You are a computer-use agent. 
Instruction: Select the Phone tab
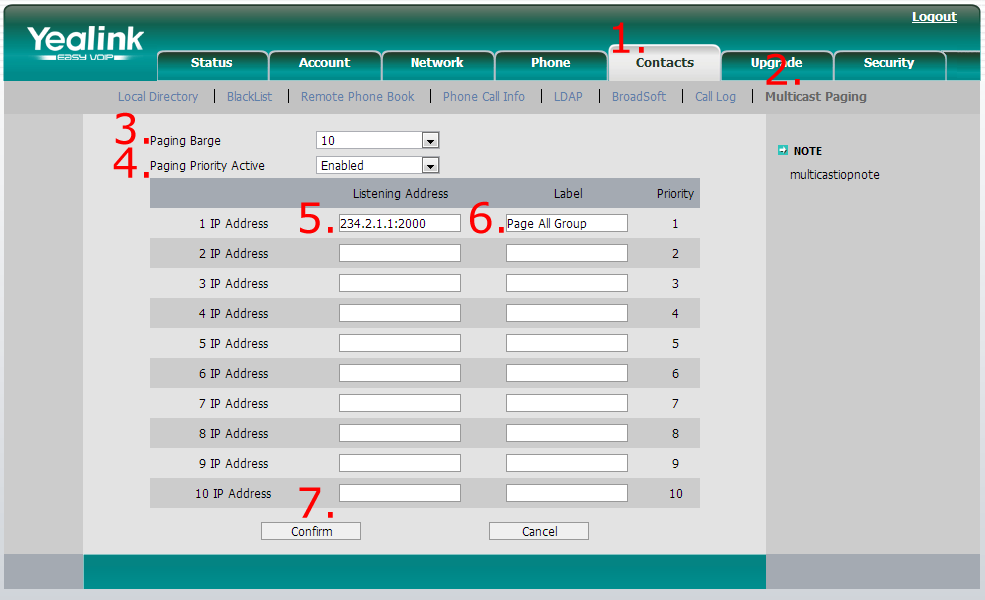pos(550,63)
